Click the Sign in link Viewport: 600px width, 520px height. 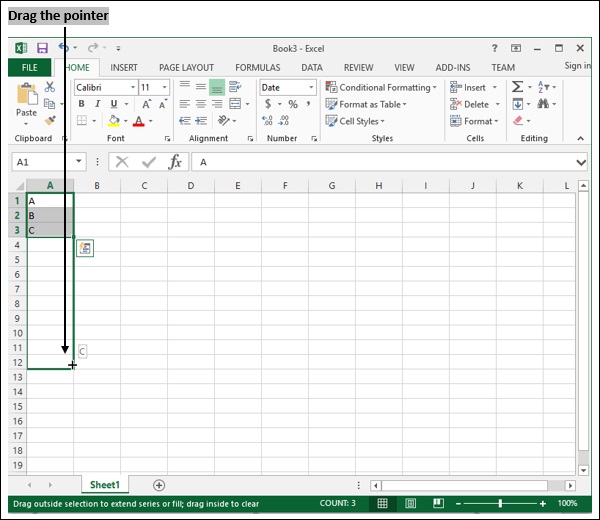(577, 66)
